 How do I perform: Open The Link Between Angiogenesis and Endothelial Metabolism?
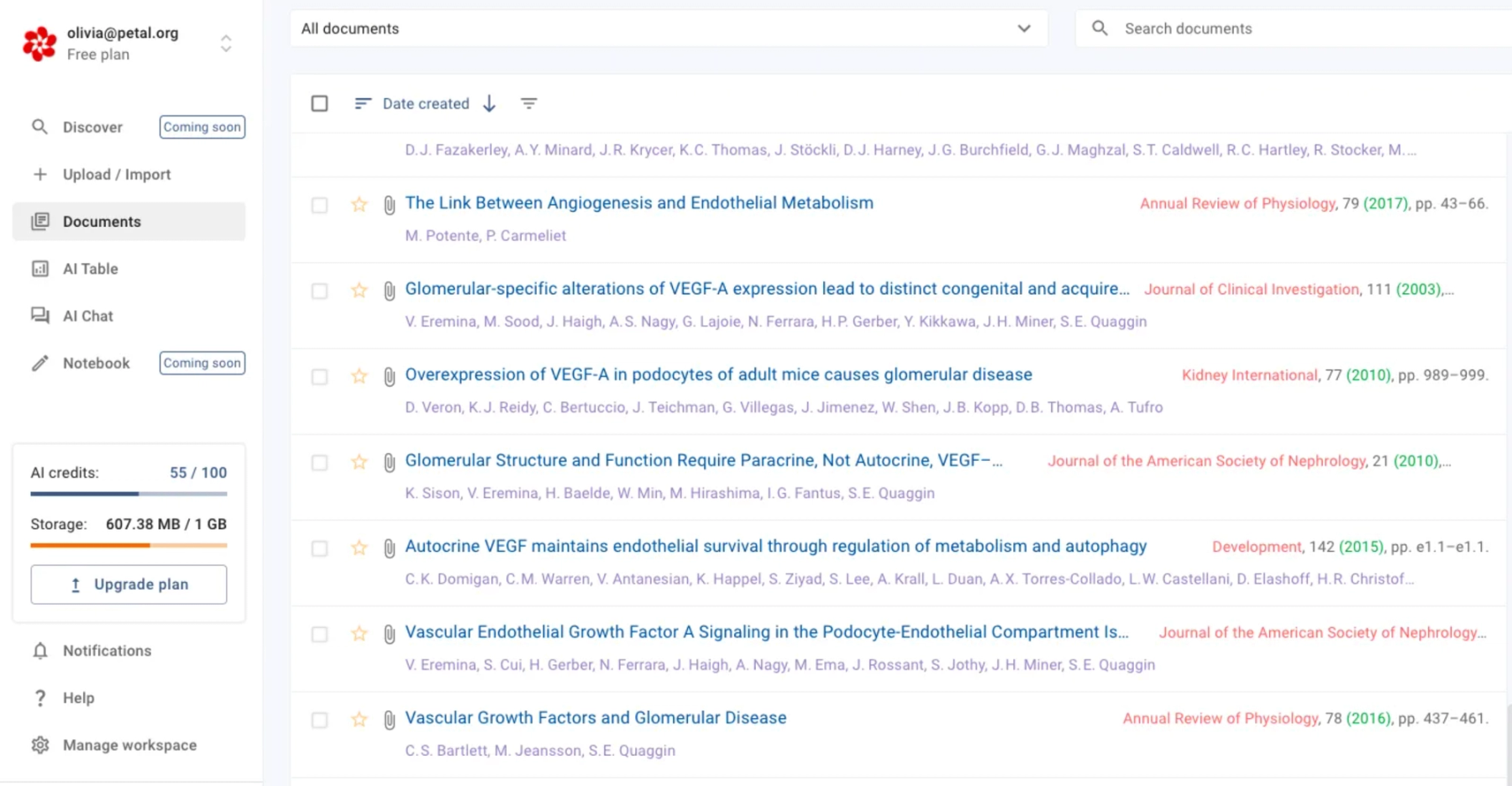(639, 202)
